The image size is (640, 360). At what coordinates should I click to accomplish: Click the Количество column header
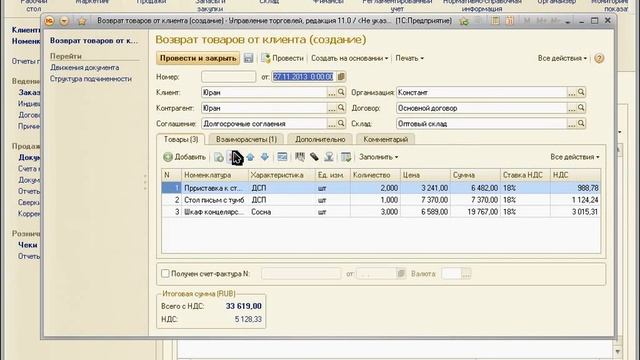(x=376, y=175)
